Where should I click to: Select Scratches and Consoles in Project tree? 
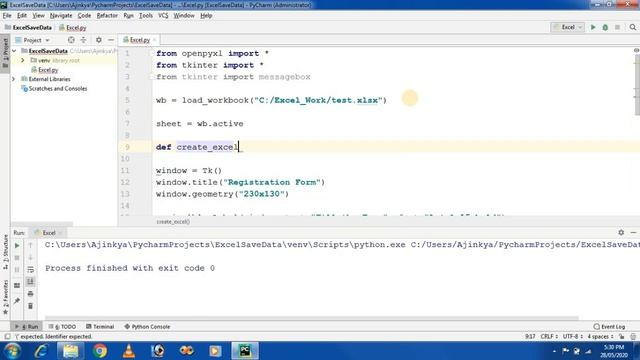coord(54,89)
